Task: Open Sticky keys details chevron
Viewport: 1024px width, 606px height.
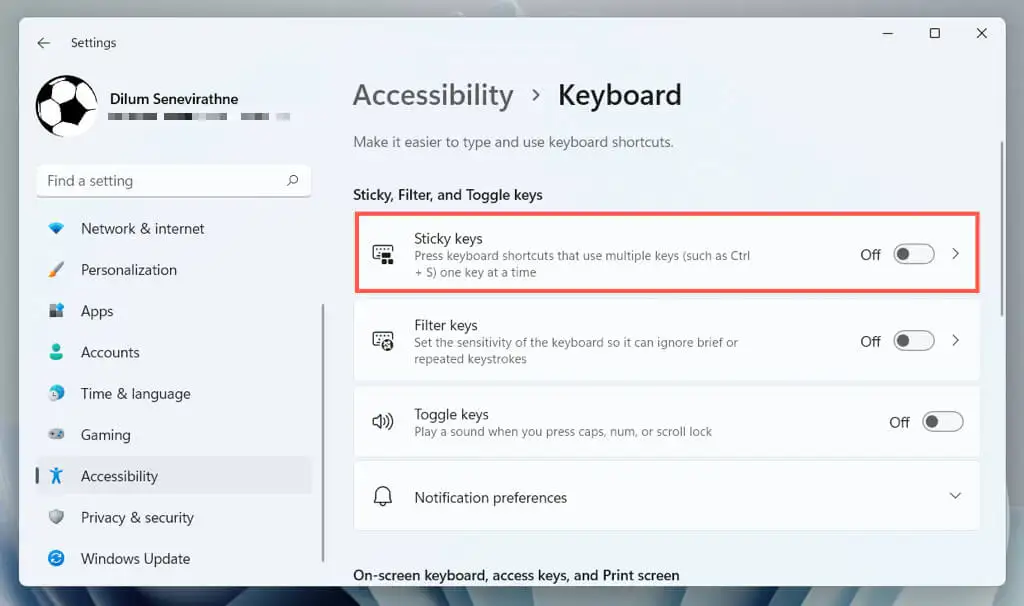Action: [955, 254]
